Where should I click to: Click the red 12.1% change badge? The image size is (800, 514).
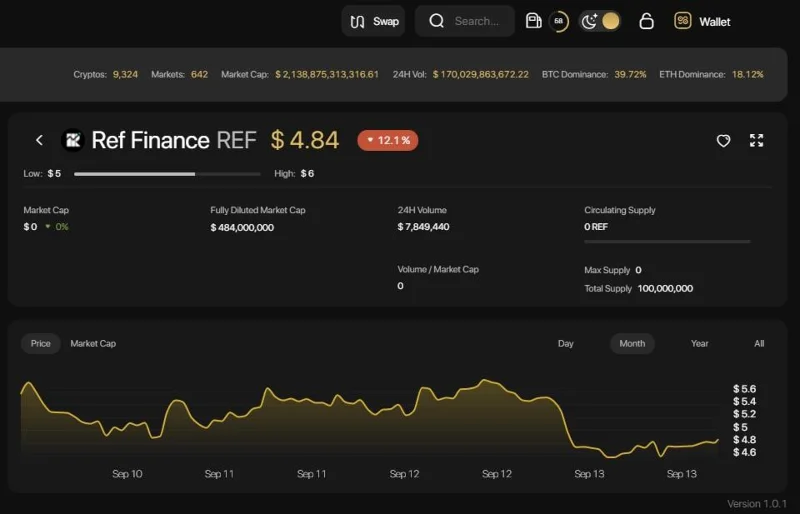click(x=388, y=140)
